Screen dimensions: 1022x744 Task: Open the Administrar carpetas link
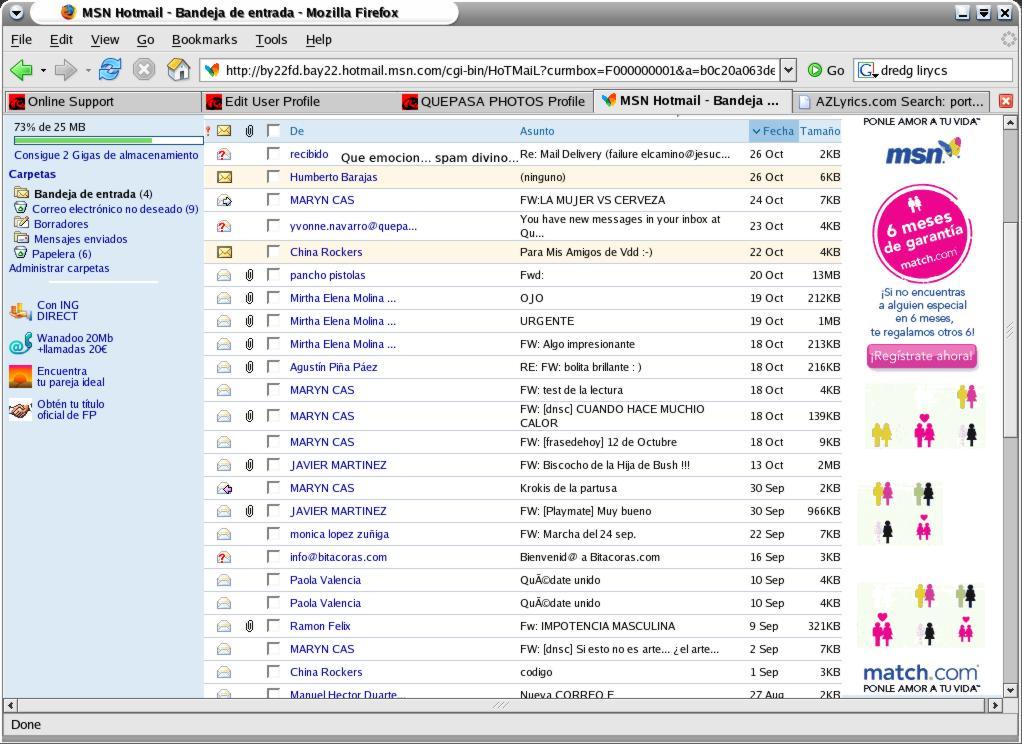click(59, 268)
